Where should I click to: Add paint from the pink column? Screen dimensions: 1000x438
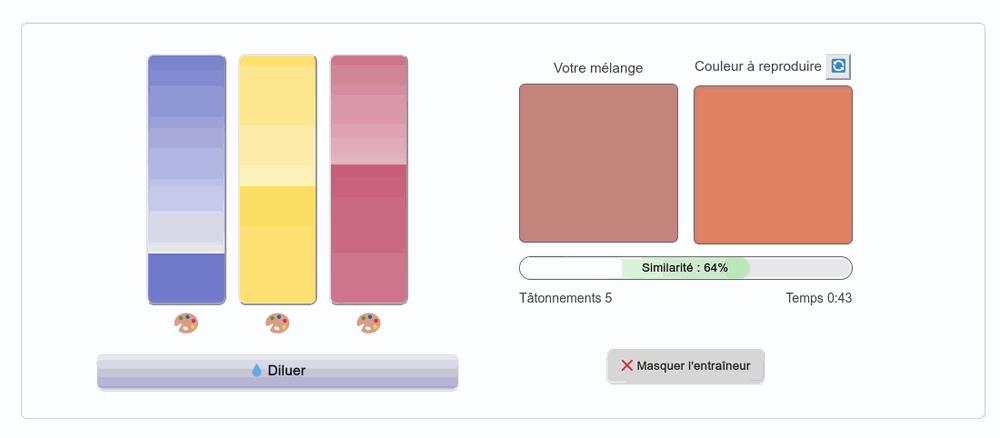pyautogui.click(x=369, y=150)
